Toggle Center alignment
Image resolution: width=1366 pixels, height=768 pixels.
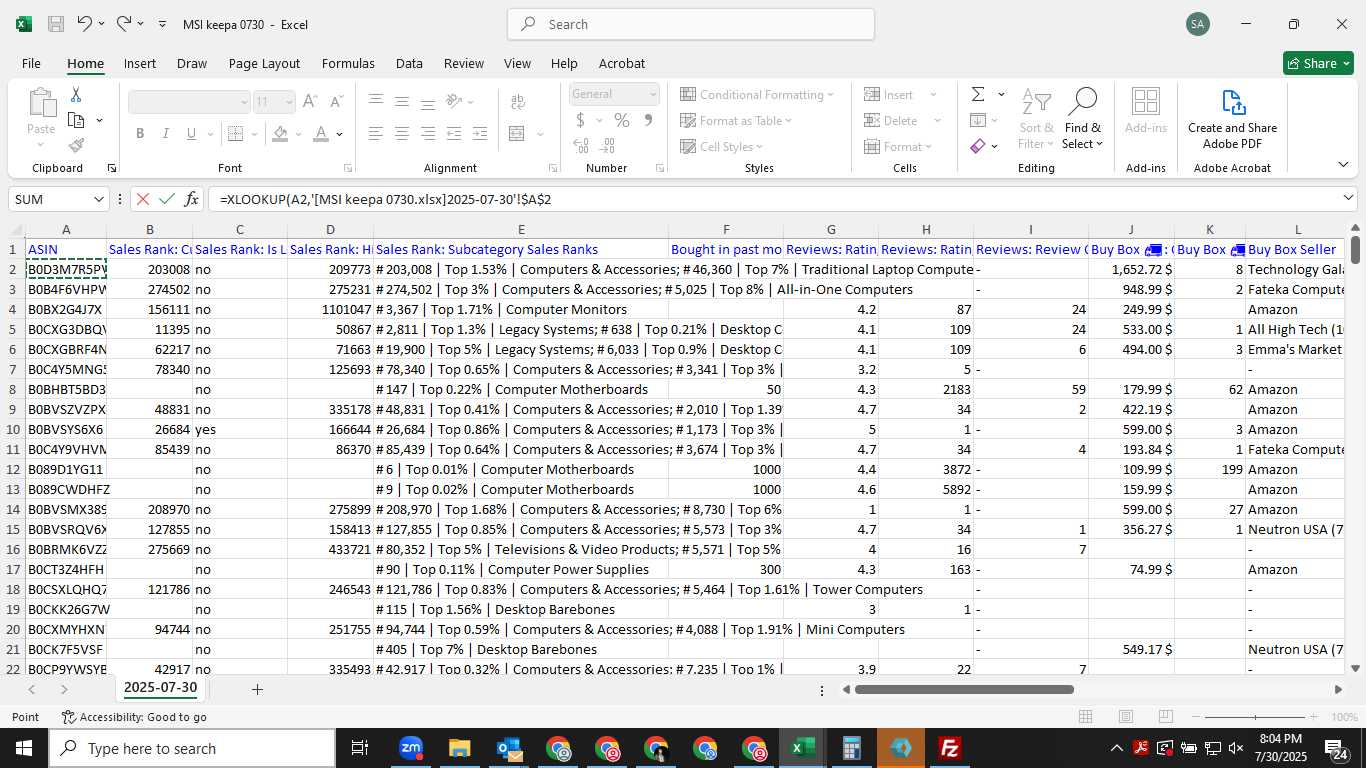[x=402, y=133]
